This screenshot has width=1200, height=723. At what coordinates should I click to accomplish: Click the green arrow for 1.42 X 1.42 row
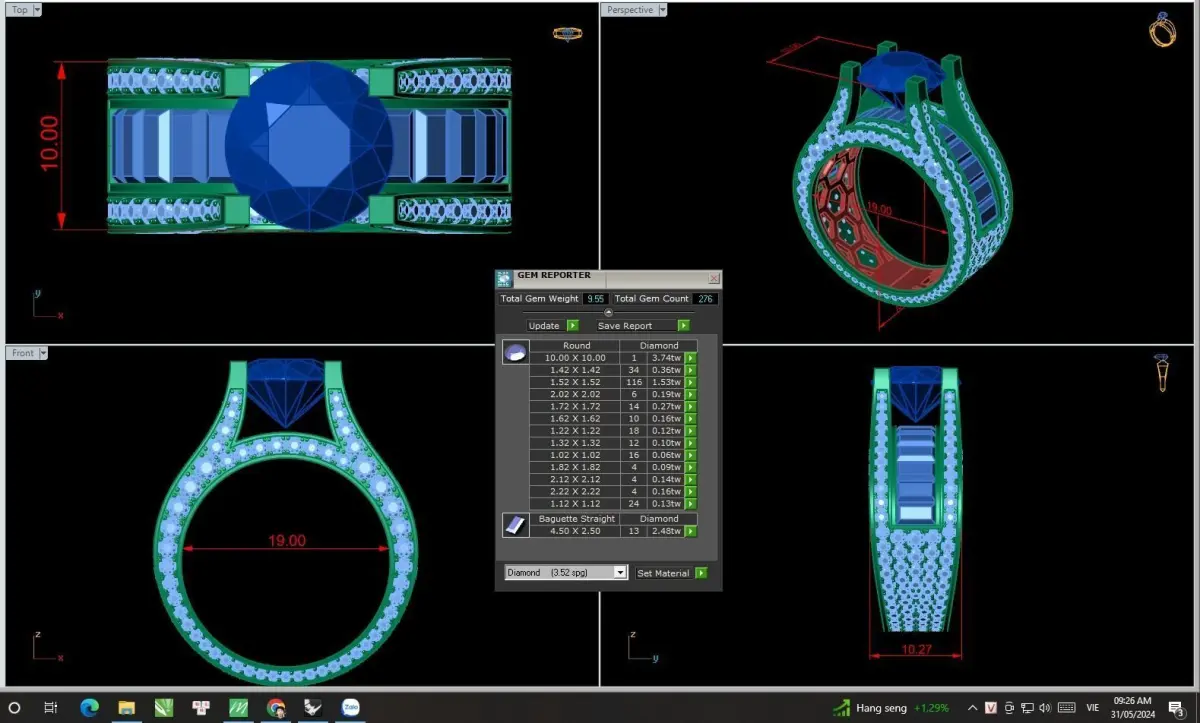(x=691, y=370)
